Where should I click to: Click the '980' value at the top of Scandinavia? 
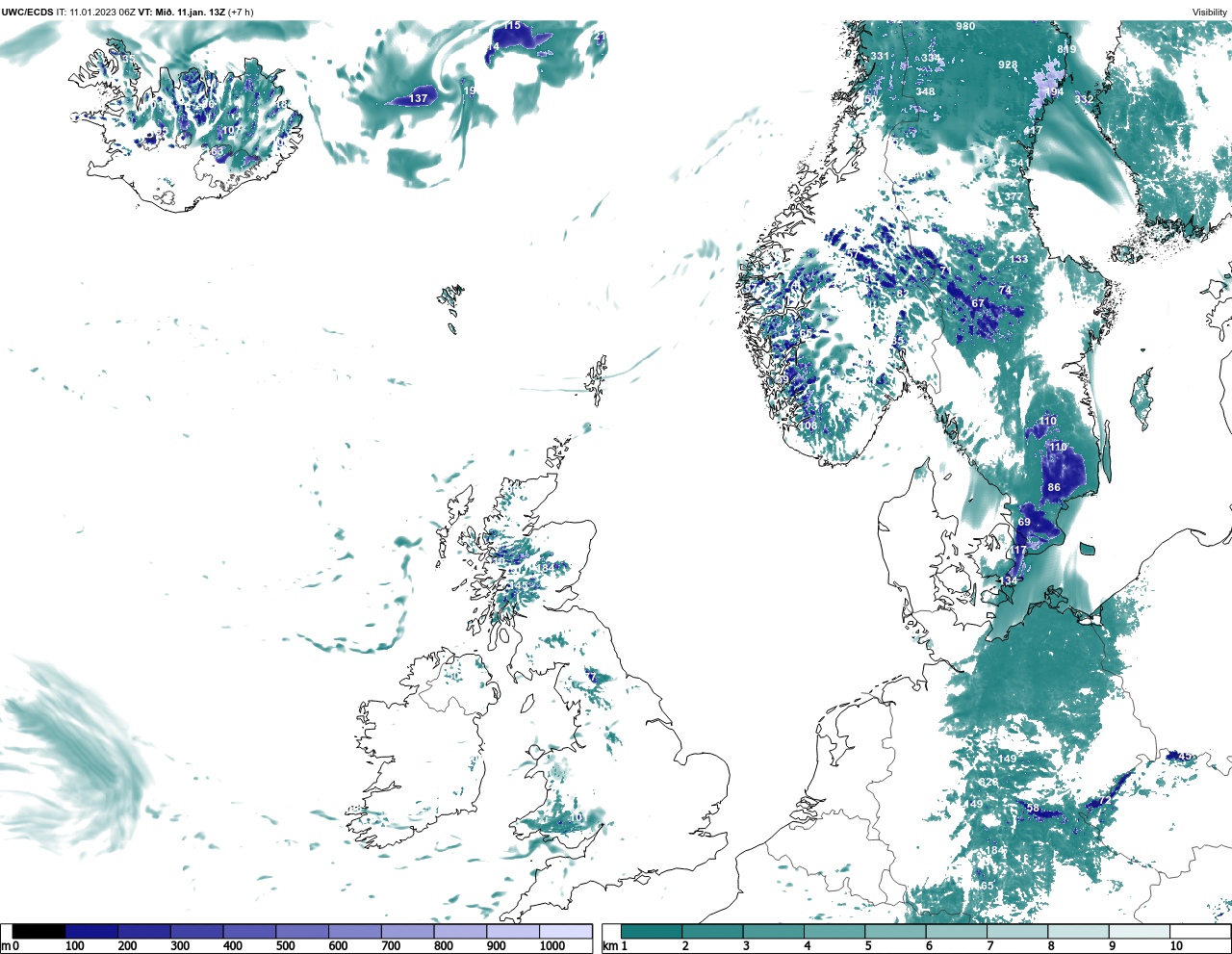(965, 26)
